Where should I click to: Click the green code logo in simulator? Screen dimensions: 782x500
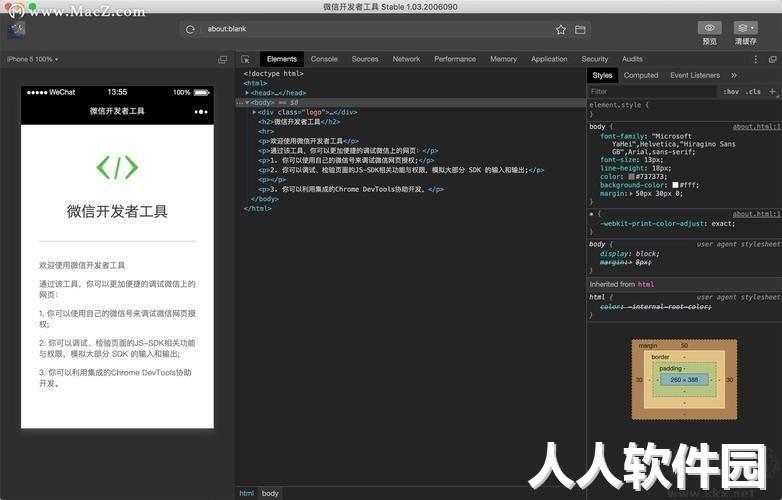tap(117, 167)
